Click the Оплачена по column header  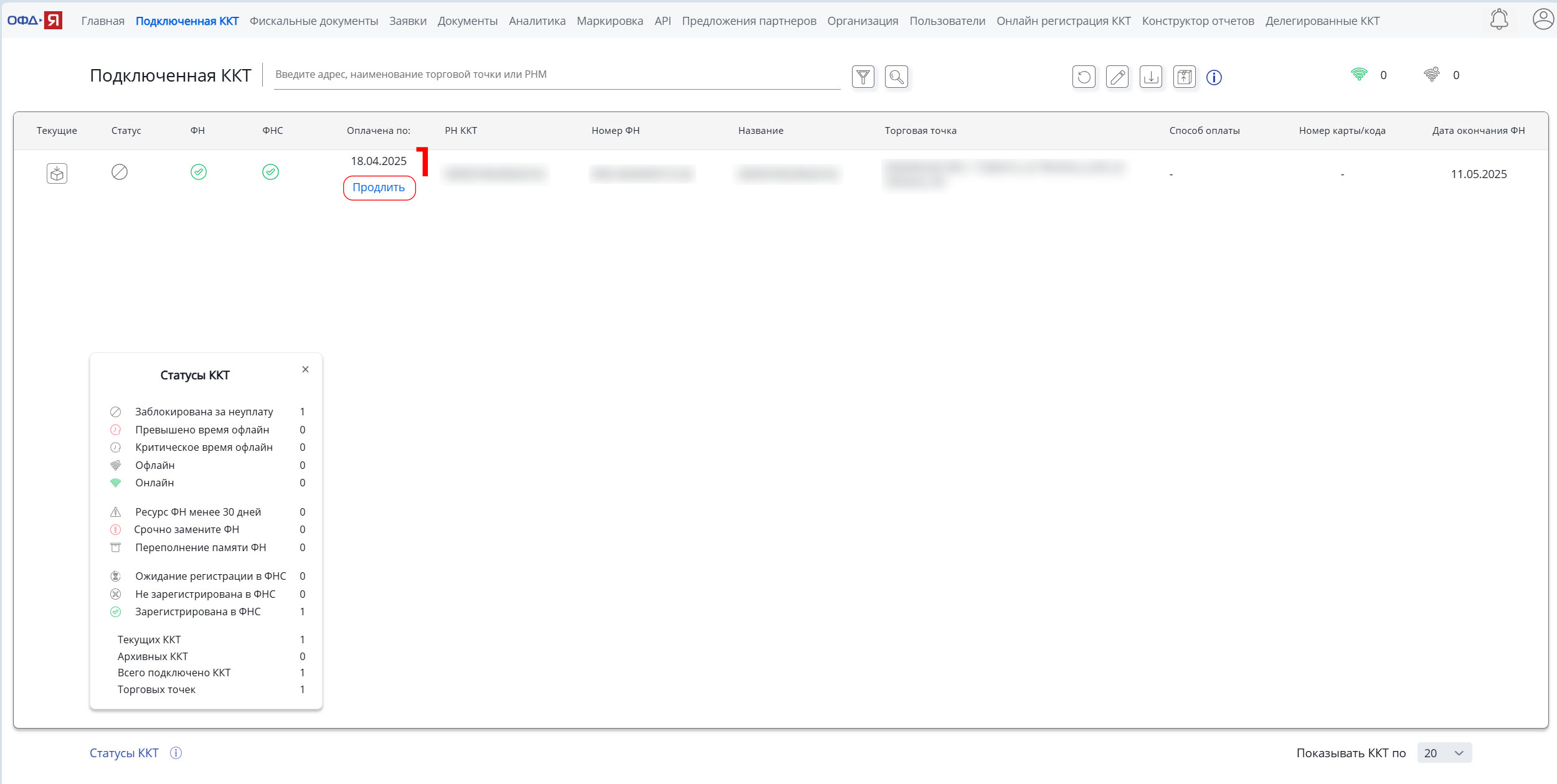tap(379, 131)
